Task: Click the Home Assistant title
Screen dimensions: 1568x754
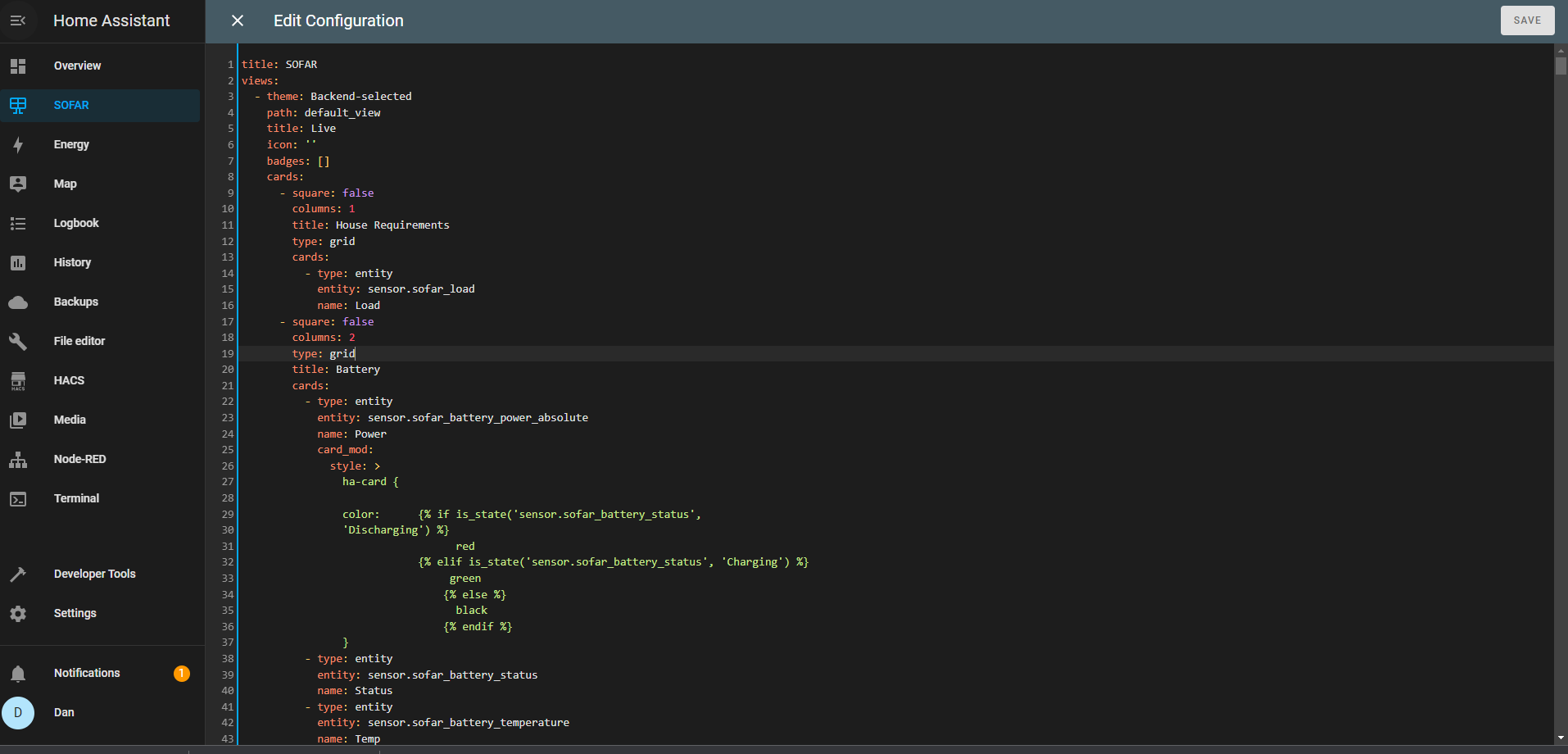Action: point(111,20)
